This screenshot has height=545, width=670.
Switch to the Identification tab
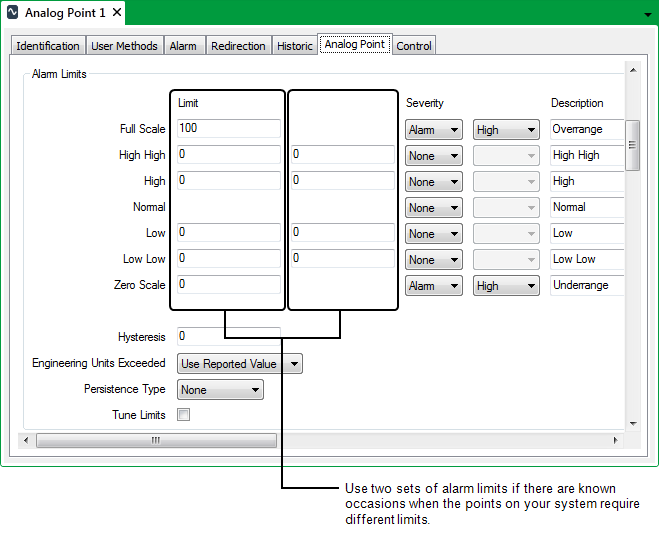[x=48, y=46]
